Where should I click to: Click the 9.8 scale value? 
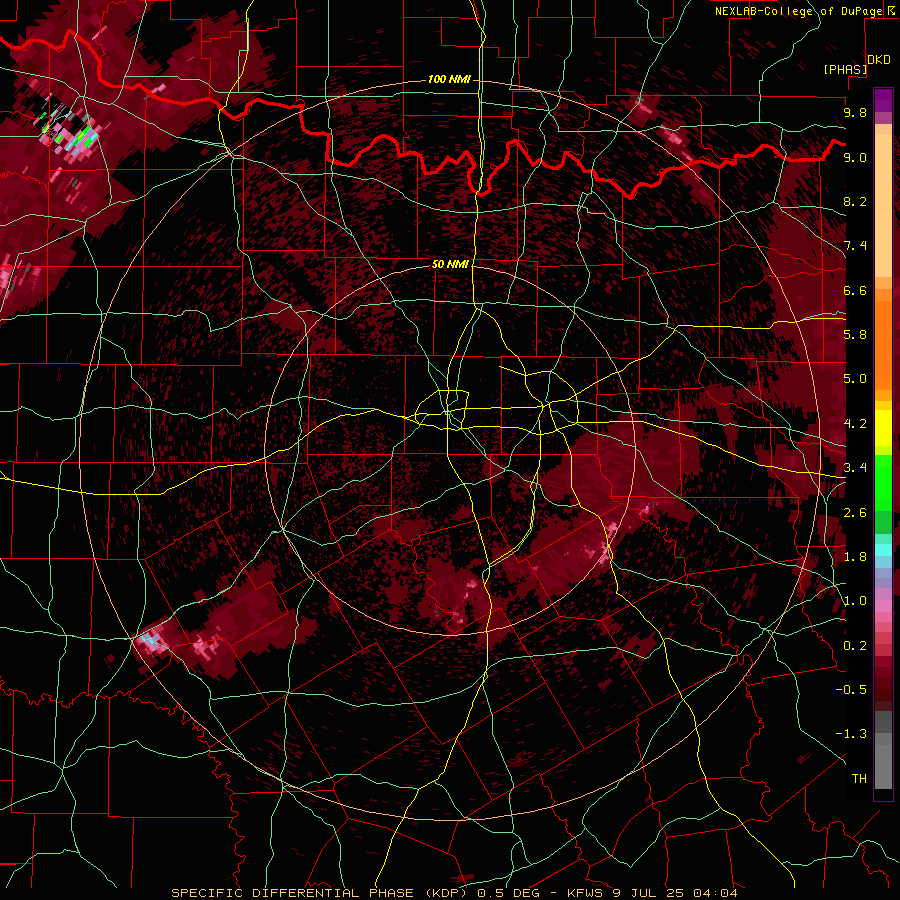pos(855,112)
